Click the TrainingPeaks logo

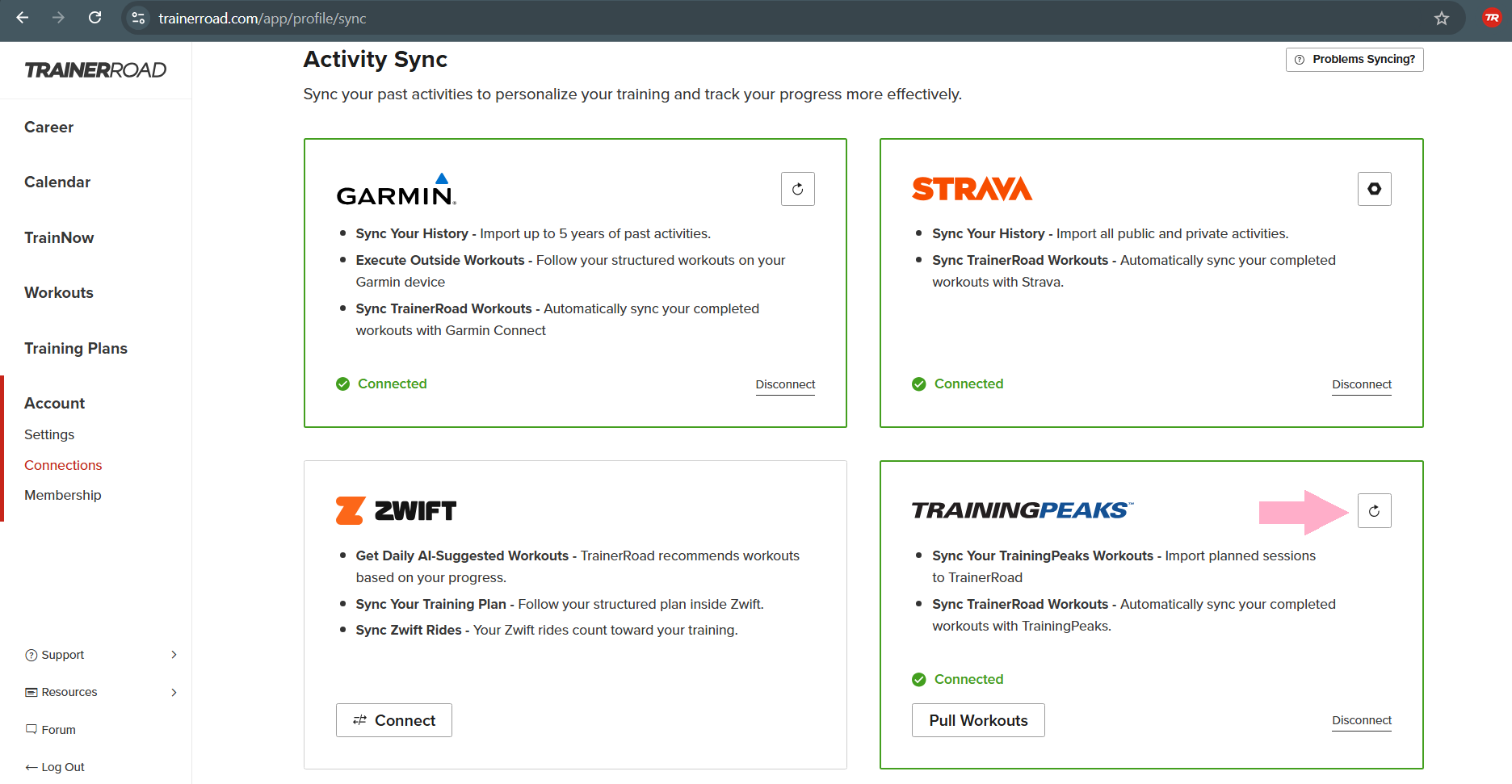(x=1023, y=510)
